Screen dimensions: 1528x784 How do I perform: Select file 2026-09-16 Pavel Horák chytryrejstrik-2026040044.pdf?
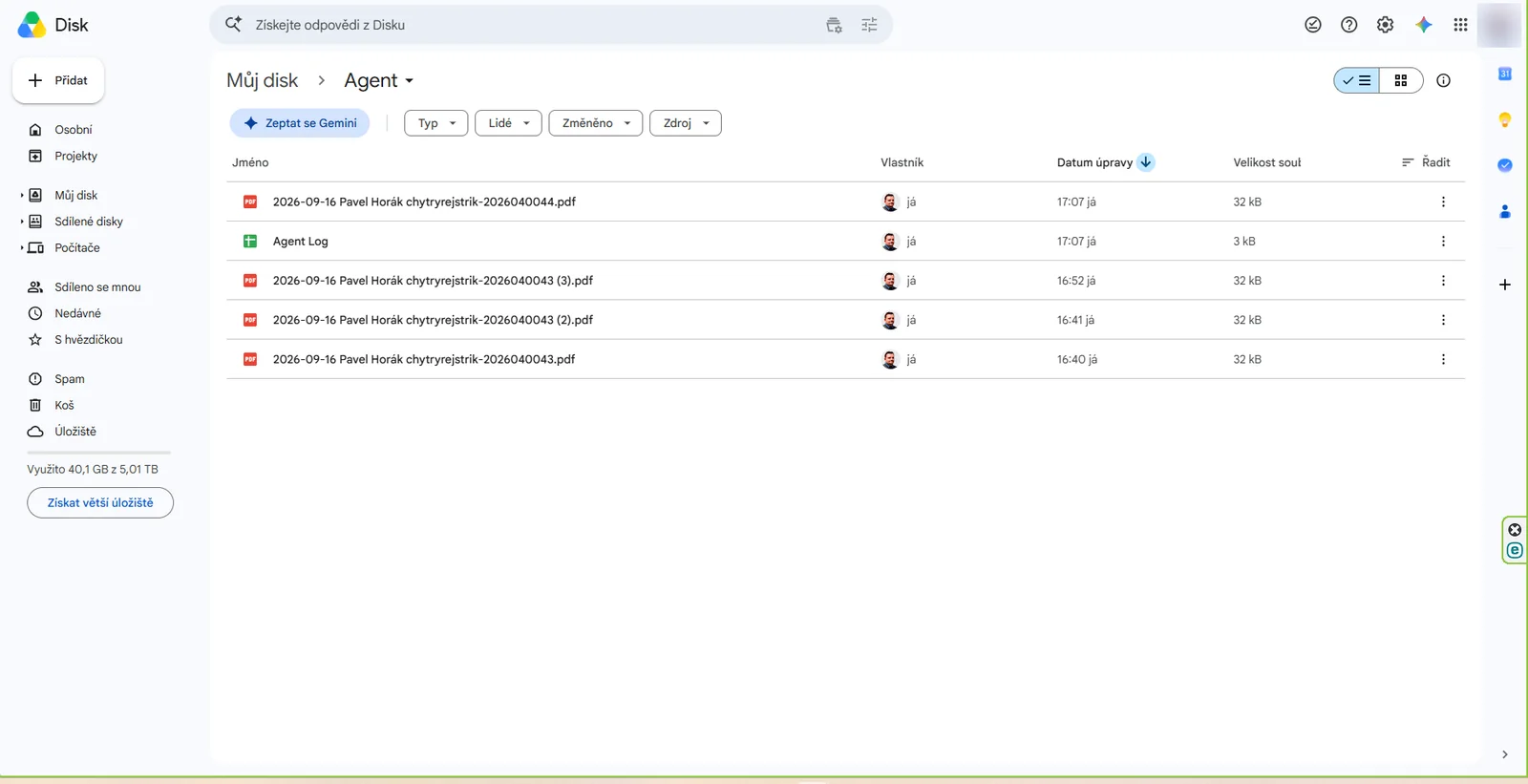coord(845,201)
